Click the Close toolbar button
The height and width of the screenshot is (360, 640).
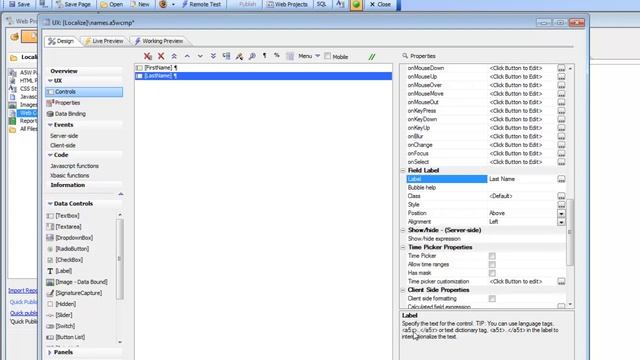[x=380, y=4]
